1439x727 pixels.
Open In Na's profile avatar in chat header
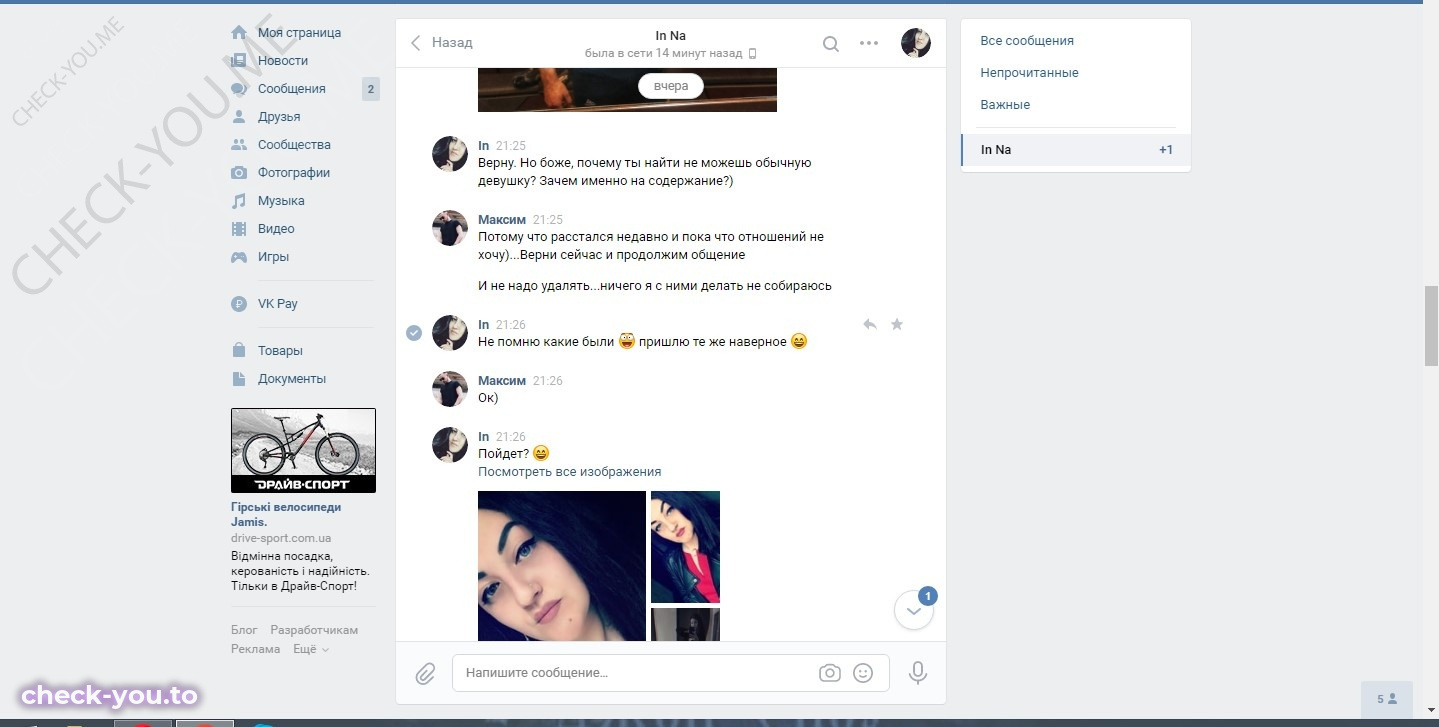(916, 43)
